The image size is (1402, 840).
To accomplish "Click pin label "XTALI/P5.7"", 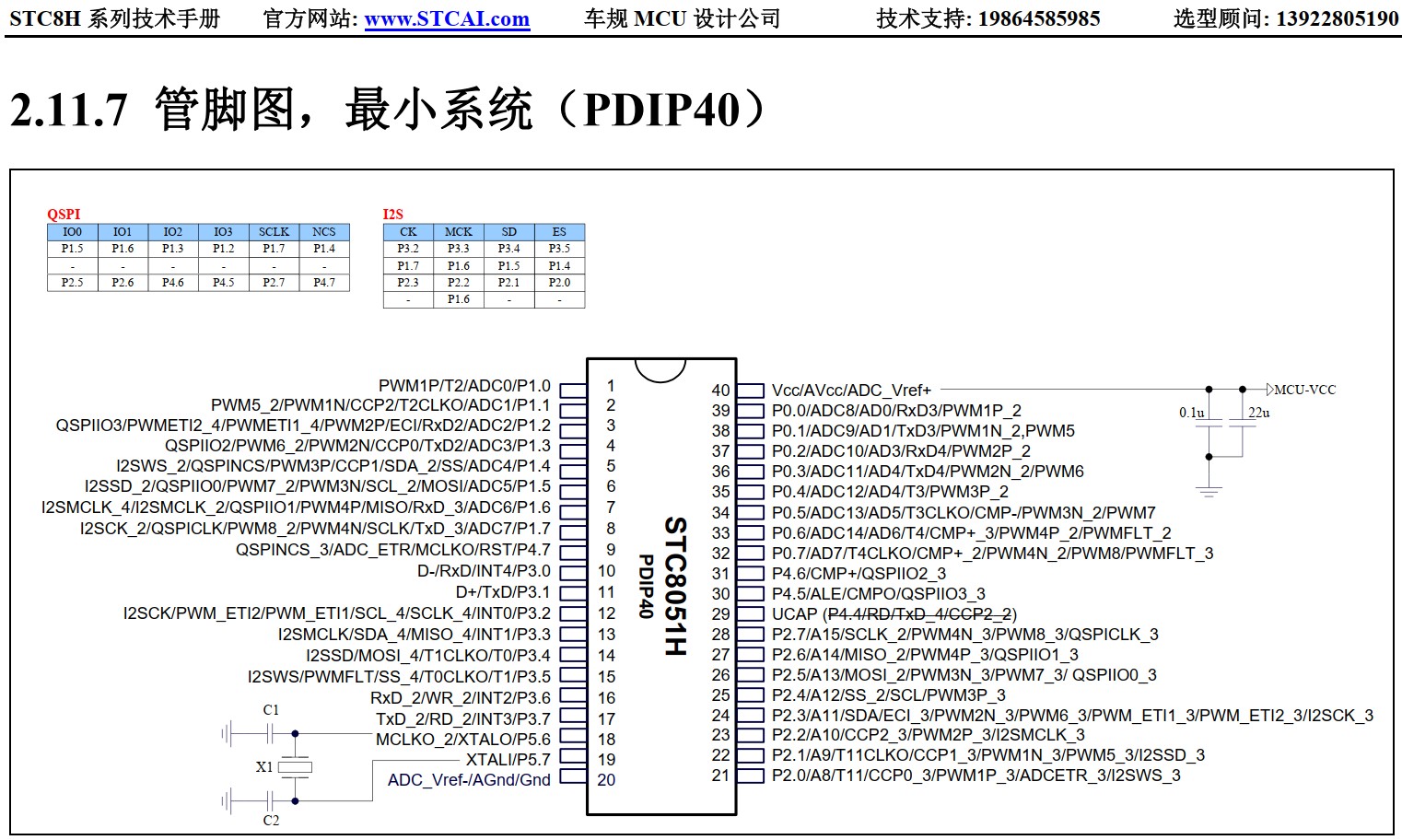I will [x=508, y=760].
